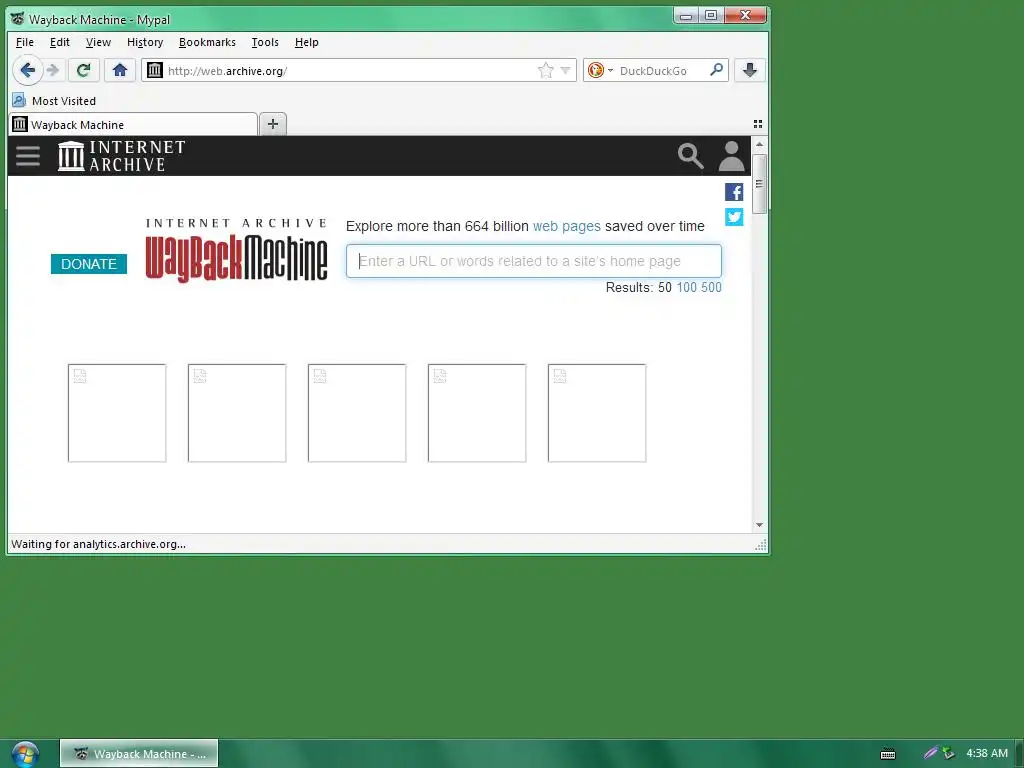Select the Wayback Machine tab

[133, 124]
